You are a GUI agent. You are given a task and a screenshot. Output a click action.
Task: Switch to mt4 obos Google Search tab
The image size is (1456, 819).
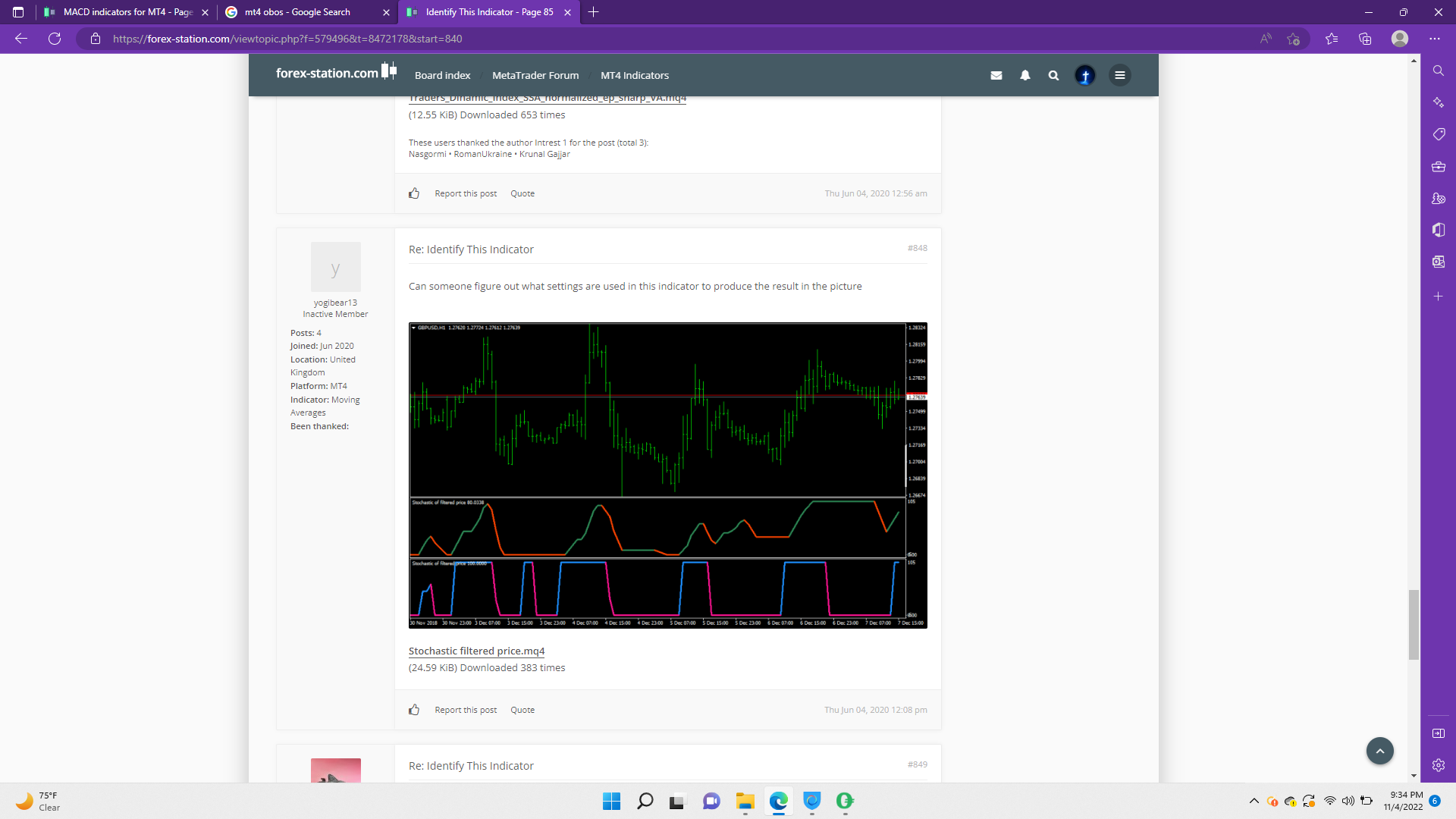pos(297,12)
